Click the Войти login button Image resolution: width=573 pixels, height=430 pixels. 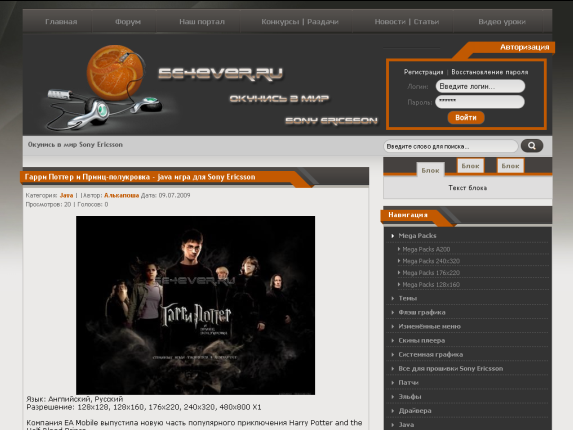pos(466,118)
